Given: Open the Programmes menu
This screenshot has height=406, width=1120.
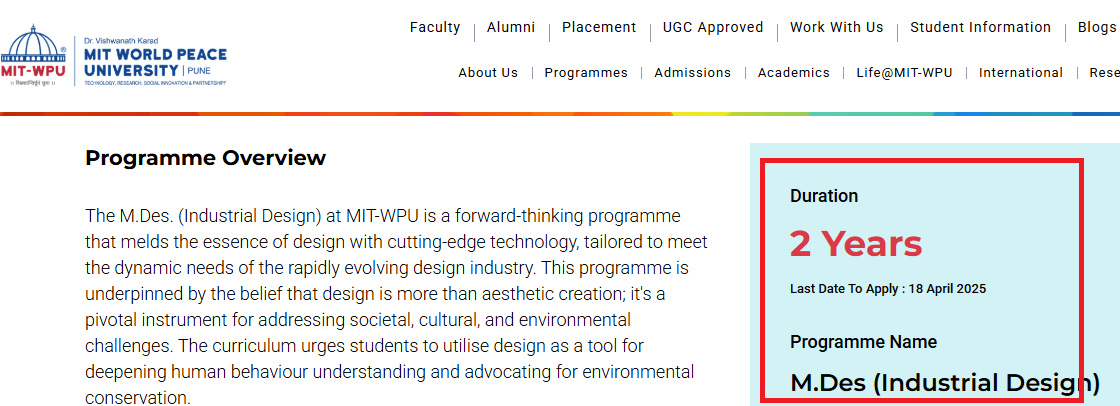Looking at the screenshot, I should pyautogui.click(x=586, y=73).
